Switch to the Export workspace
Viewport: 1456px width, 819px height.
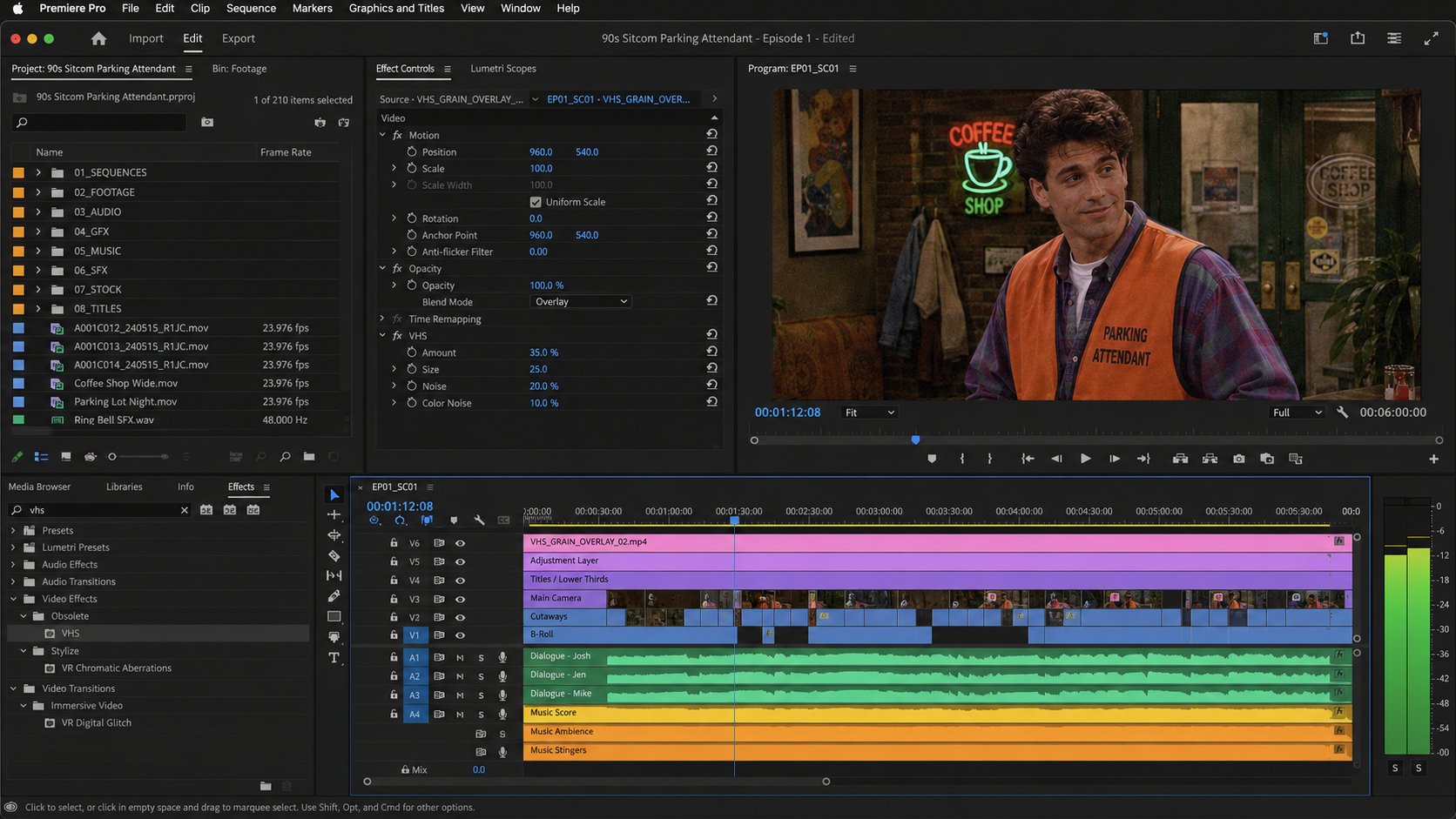(x=239, y=38)
